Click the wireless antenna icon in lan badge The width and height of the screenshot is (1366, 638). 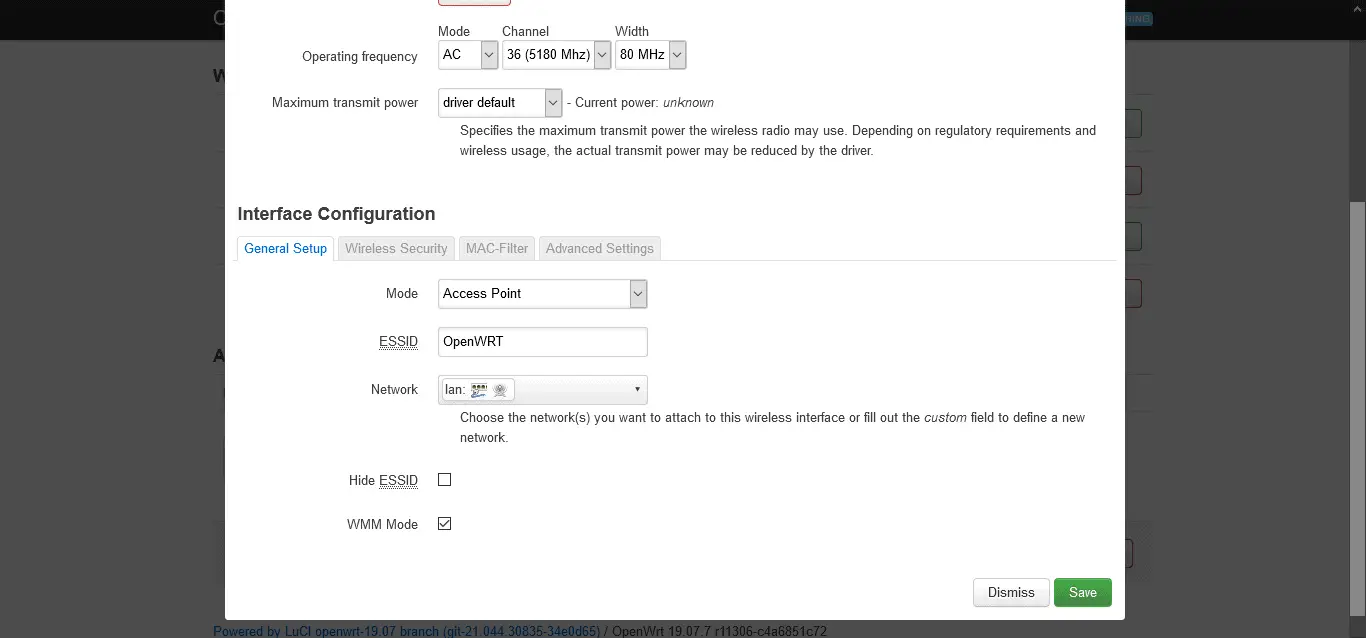pyautogui.click(x=501, y=390)
